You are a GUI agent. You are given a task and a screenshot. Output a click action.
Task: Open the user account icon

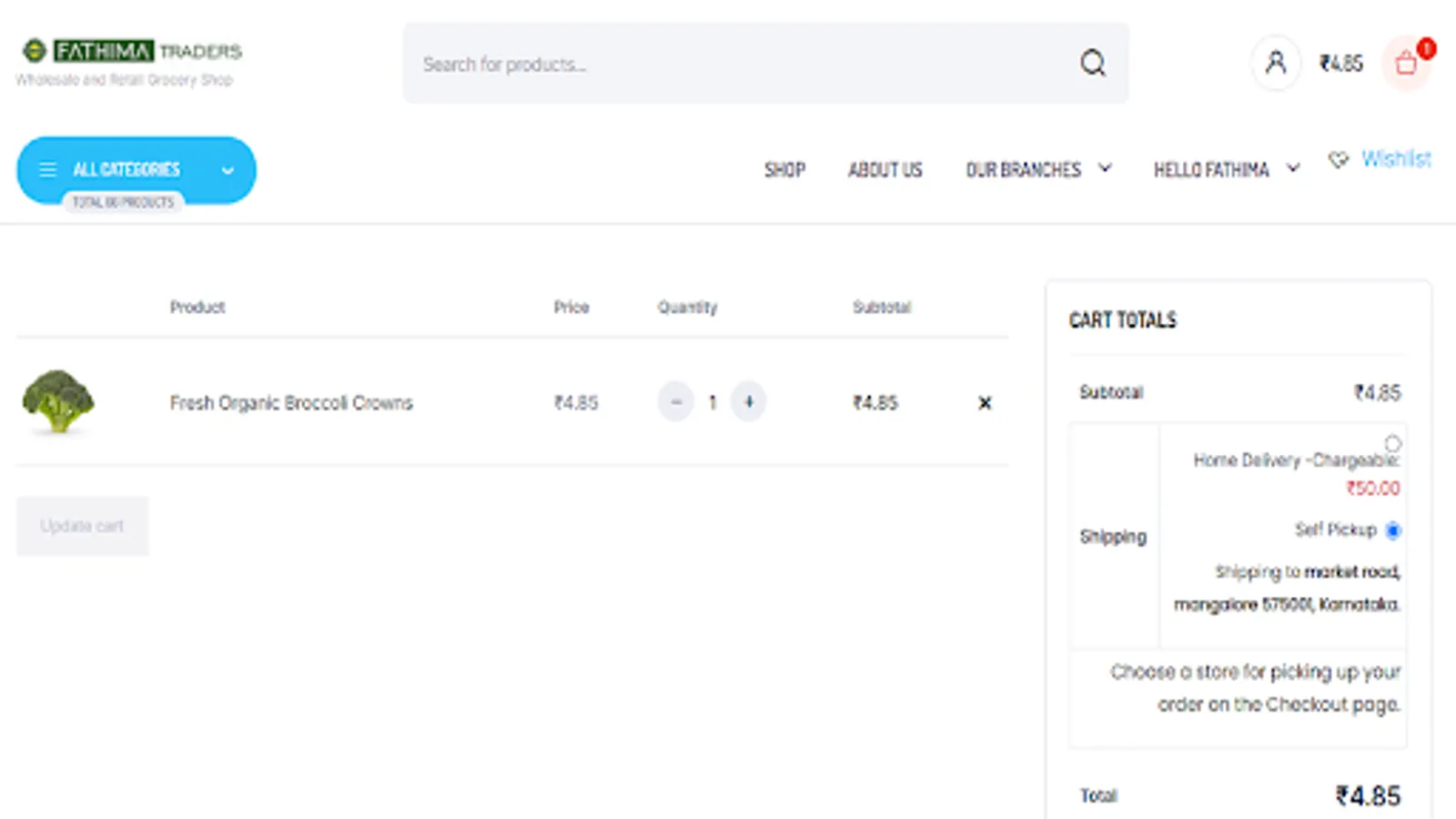tap(1276, 63)
